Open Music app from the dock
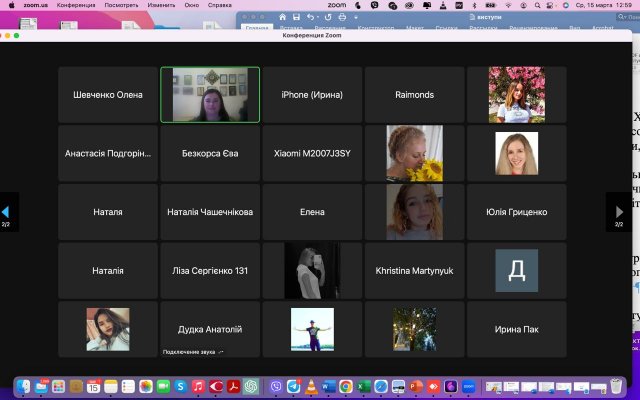640x400 pixels. 198,386
